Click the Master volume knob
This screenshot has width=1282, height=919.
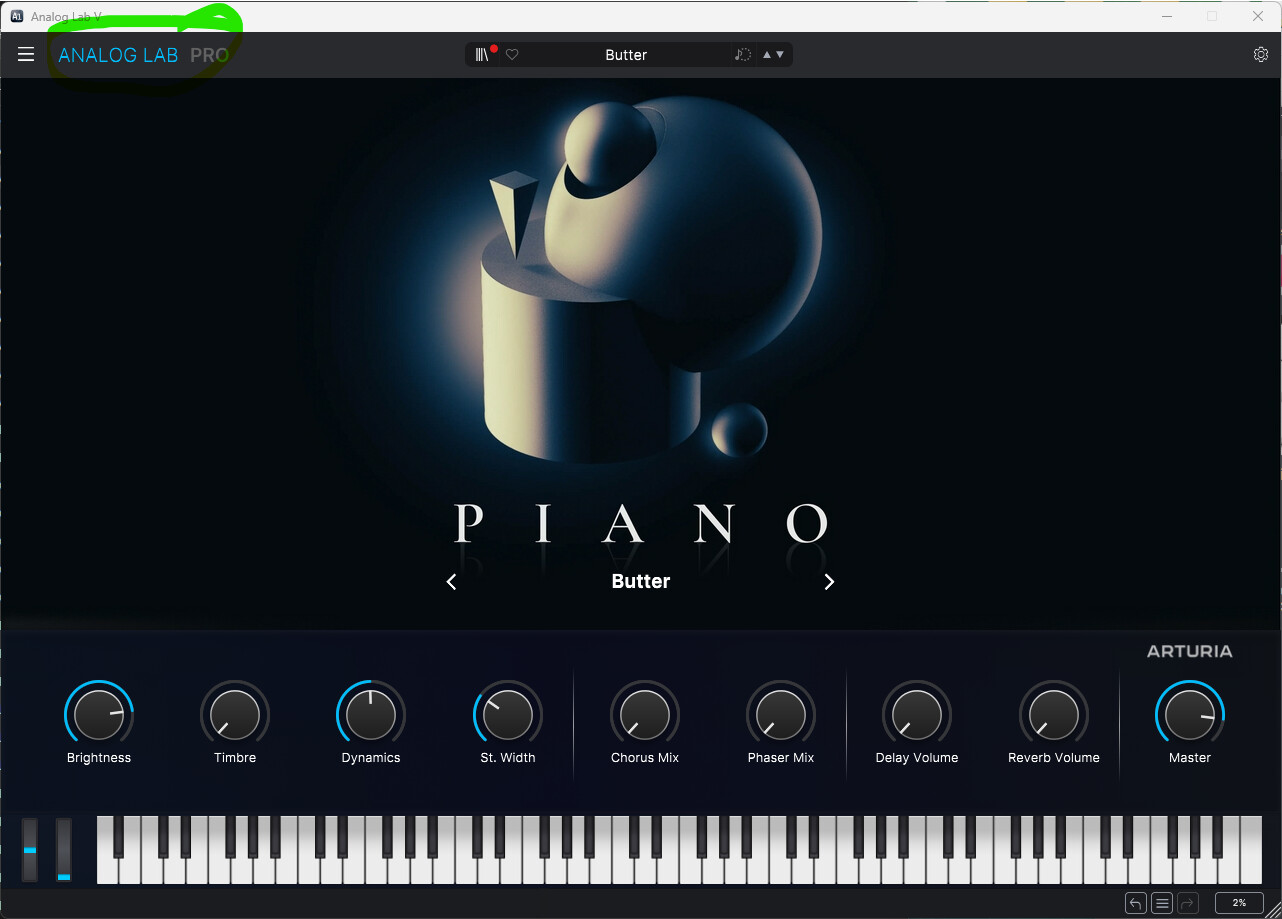[1189, 715]
